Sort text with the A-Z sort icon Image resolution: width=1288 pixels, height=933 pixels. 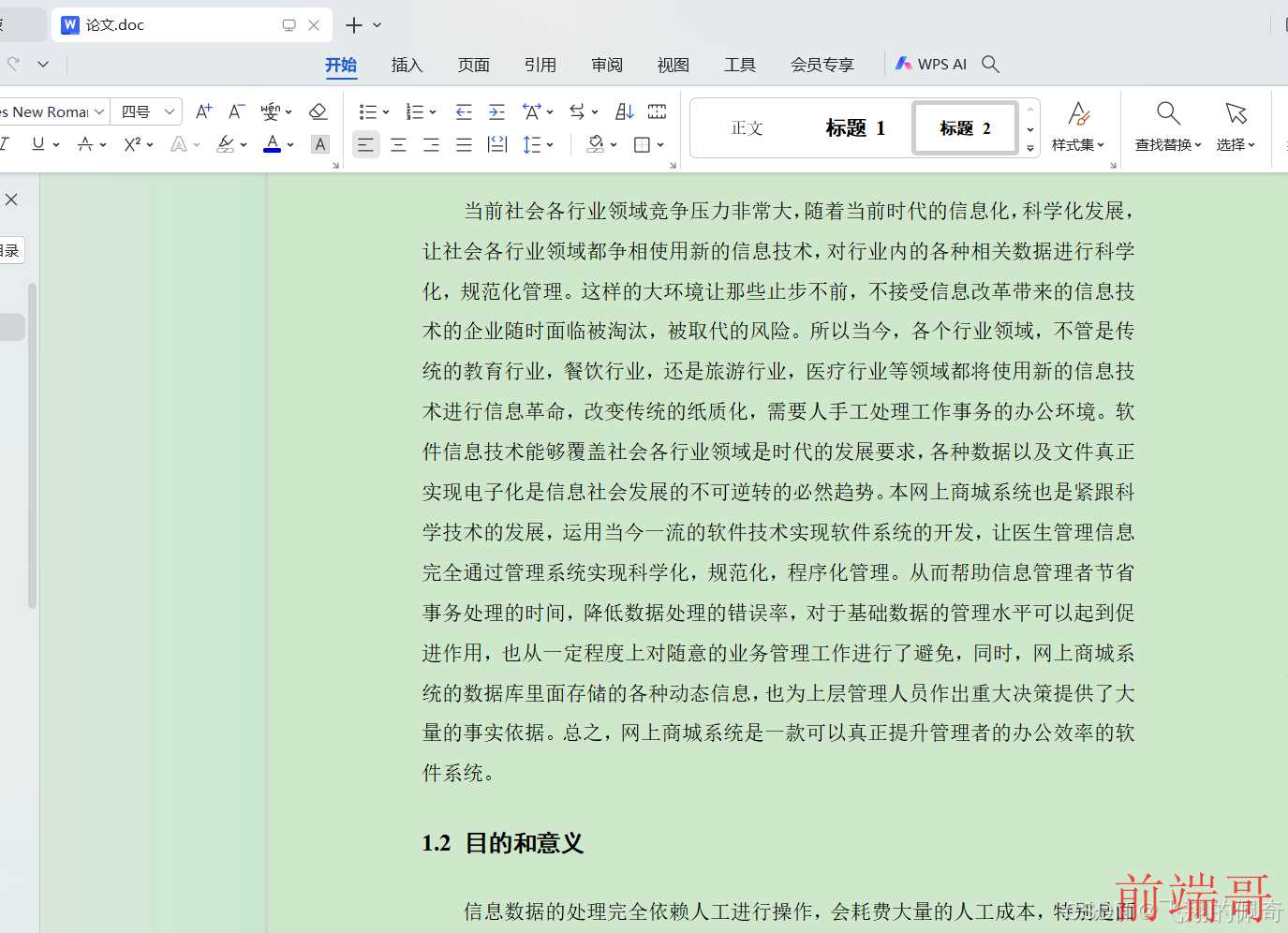(625, 112)
